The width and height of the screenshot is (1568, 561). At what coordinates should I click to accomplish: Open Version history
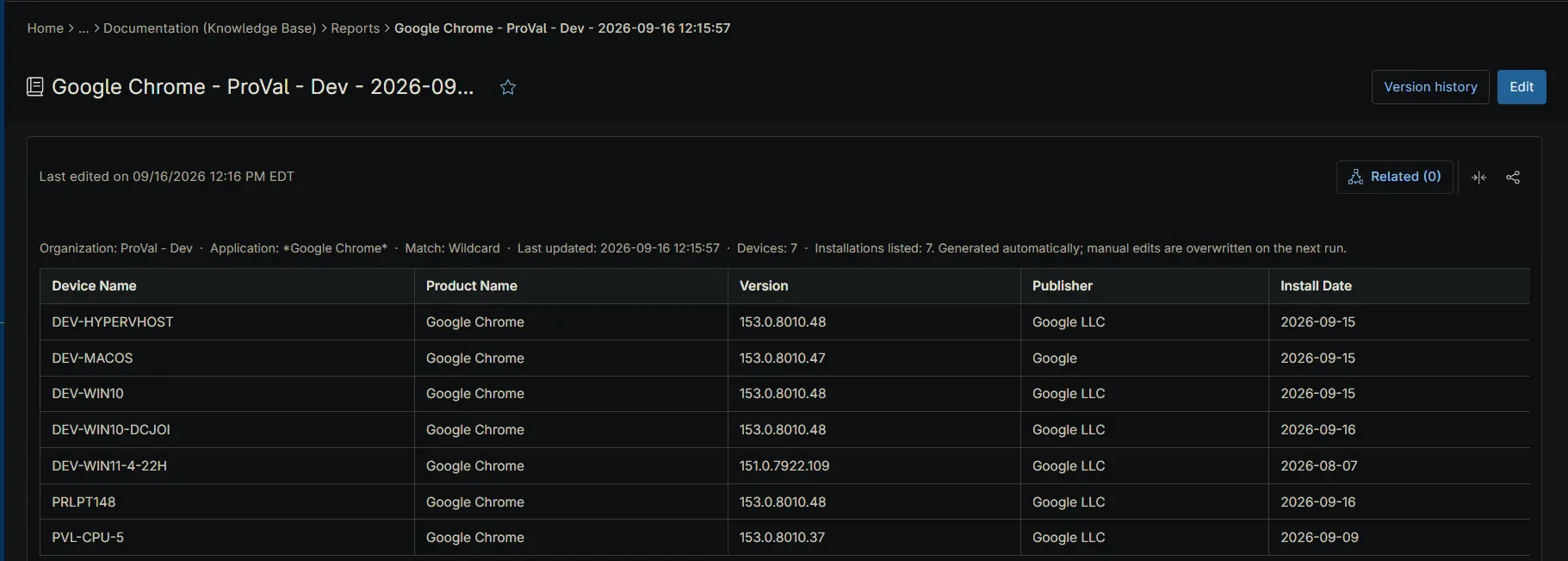(x=1430, y=87)
